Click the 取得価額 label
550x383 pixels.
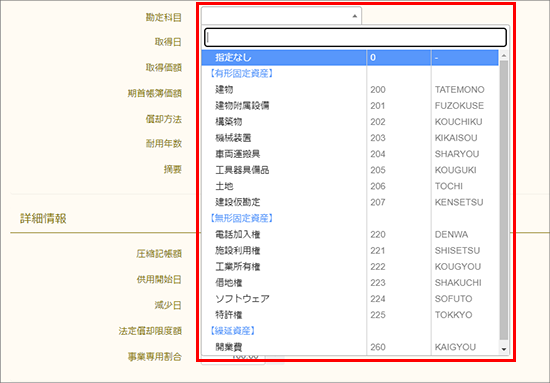pos(163,67)
